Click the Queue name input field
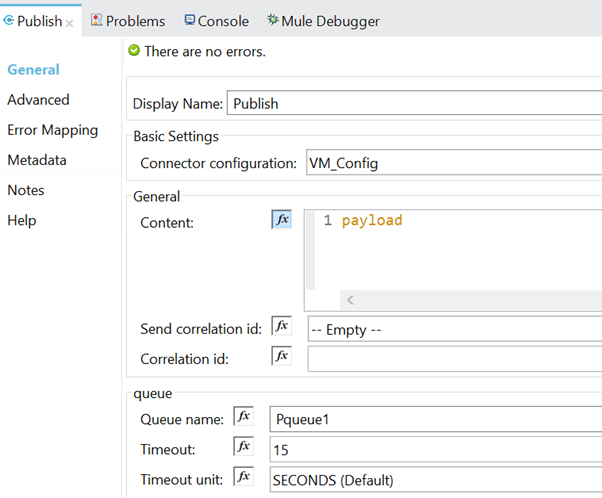 coord(436,420)
